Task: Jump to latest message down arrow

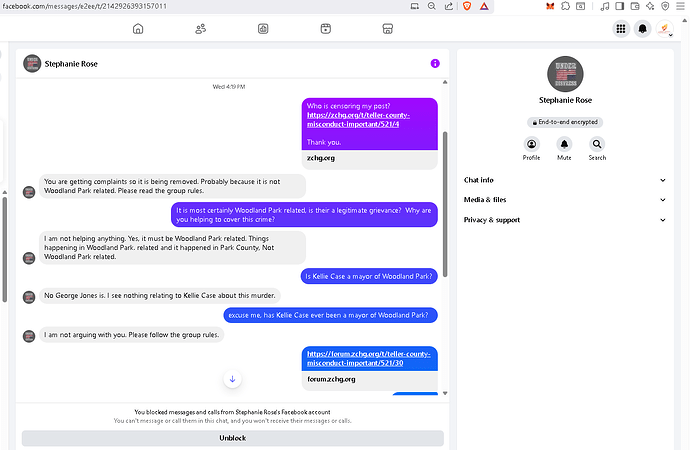Action: pyautogui.click(x=232, y=379)
